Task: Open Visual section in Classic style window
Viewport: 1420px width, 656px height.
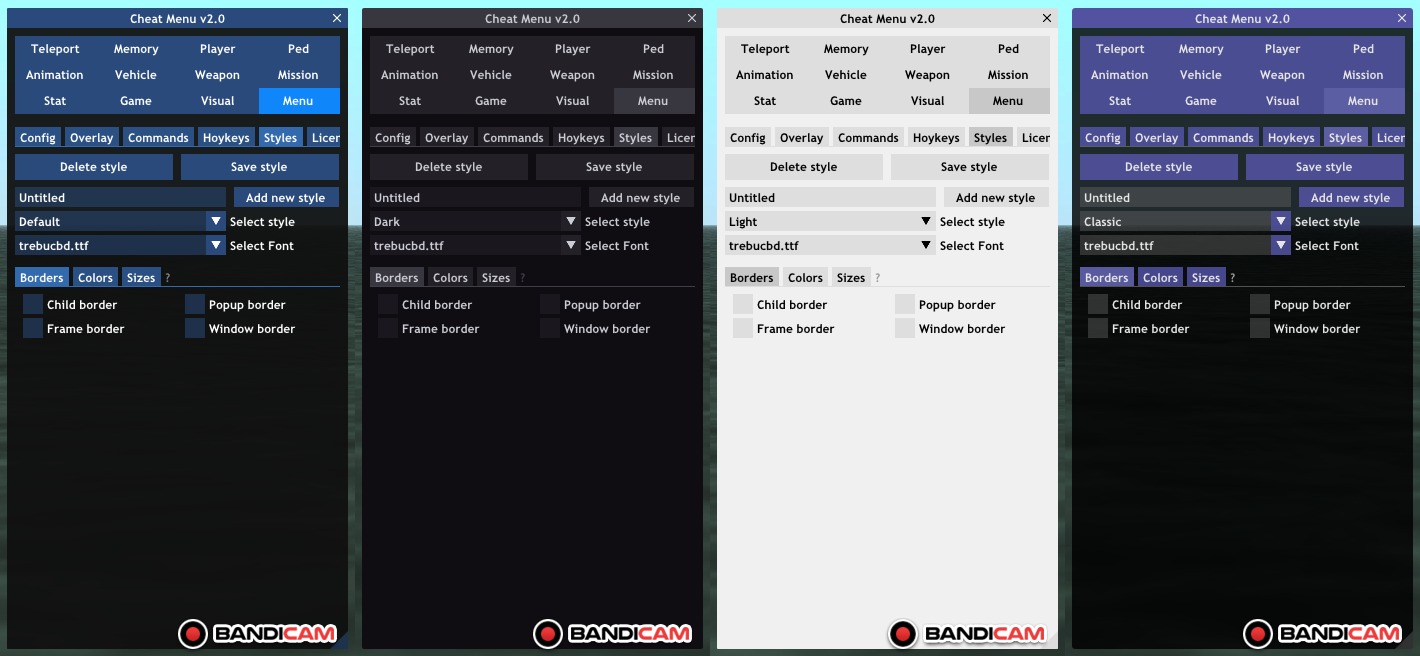Action: [1282, 100]
